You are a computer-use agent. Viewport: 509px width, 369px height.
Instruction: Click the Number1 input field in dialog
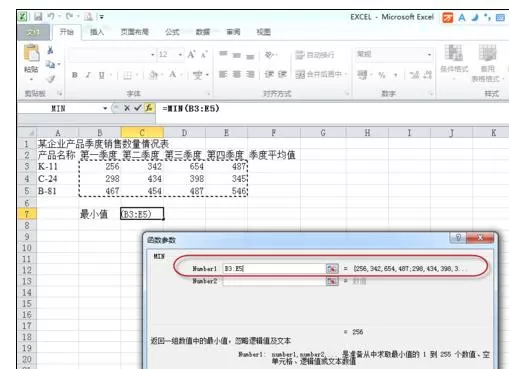(x=274, y=268)
